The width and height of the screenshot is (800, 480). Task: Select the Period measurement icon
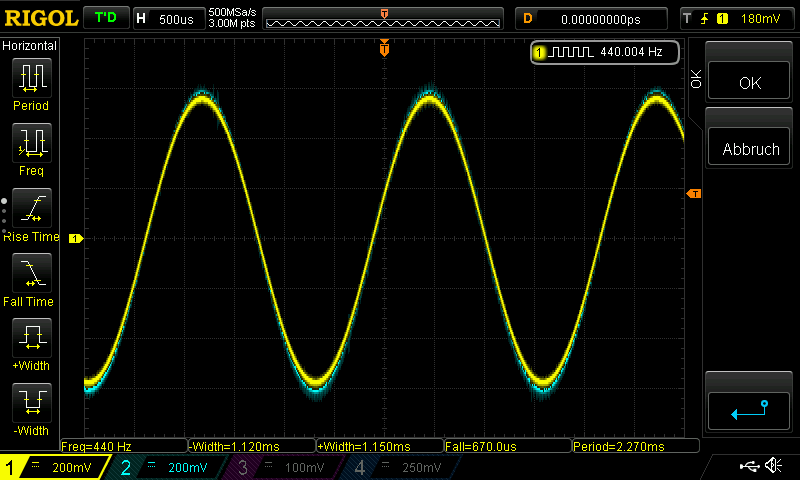32,78
